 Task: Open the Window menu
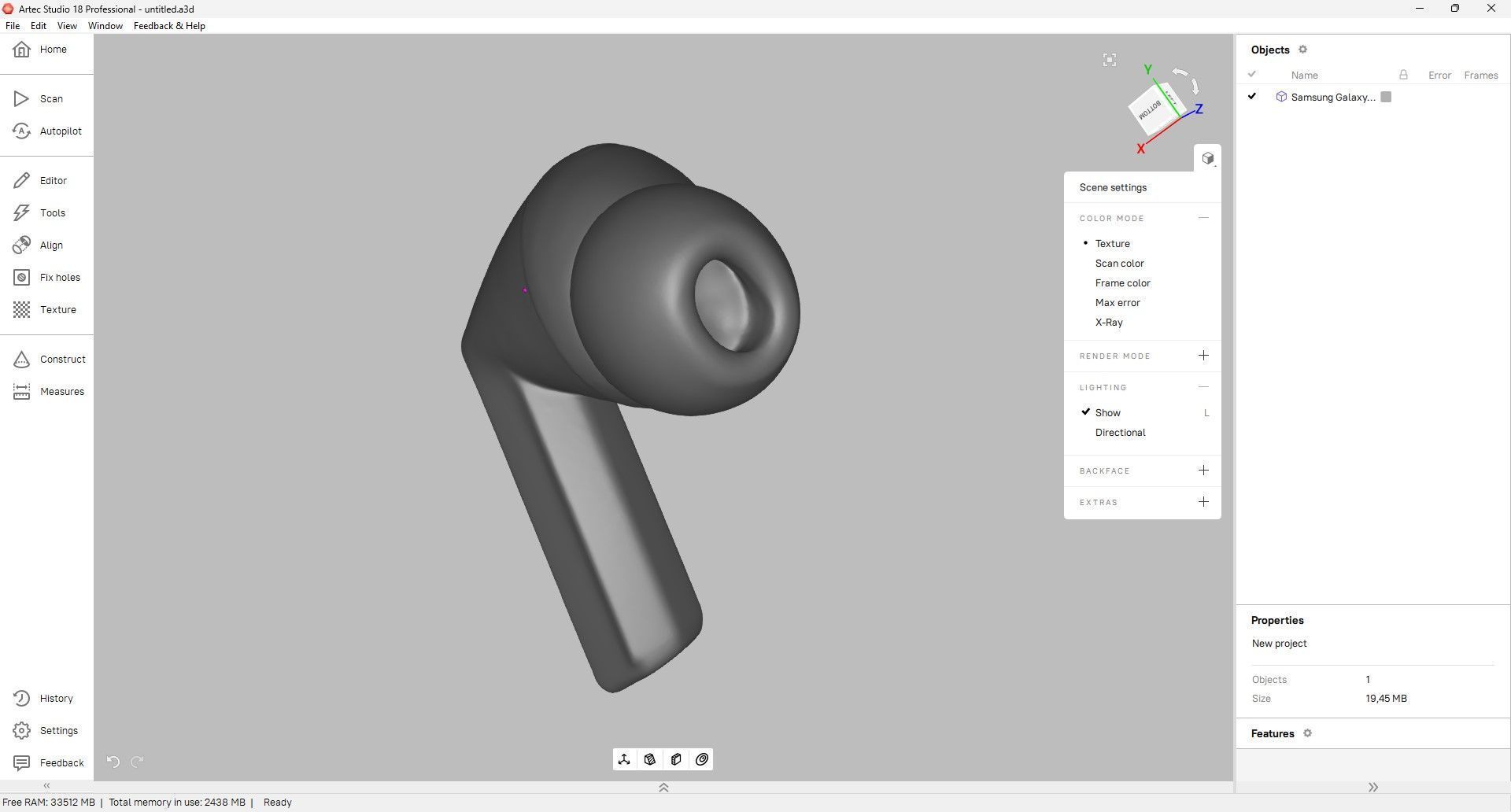pos(105,26)
